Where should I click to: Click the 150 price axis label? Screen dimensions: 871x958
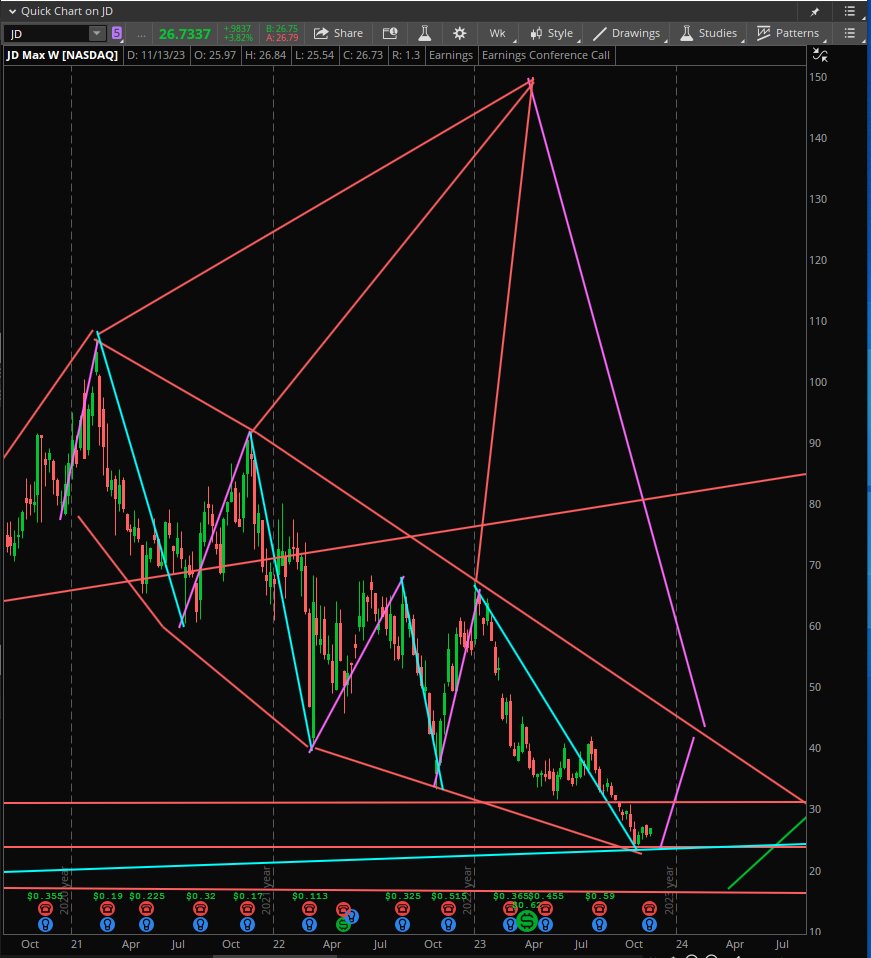(x=818, y=77)
